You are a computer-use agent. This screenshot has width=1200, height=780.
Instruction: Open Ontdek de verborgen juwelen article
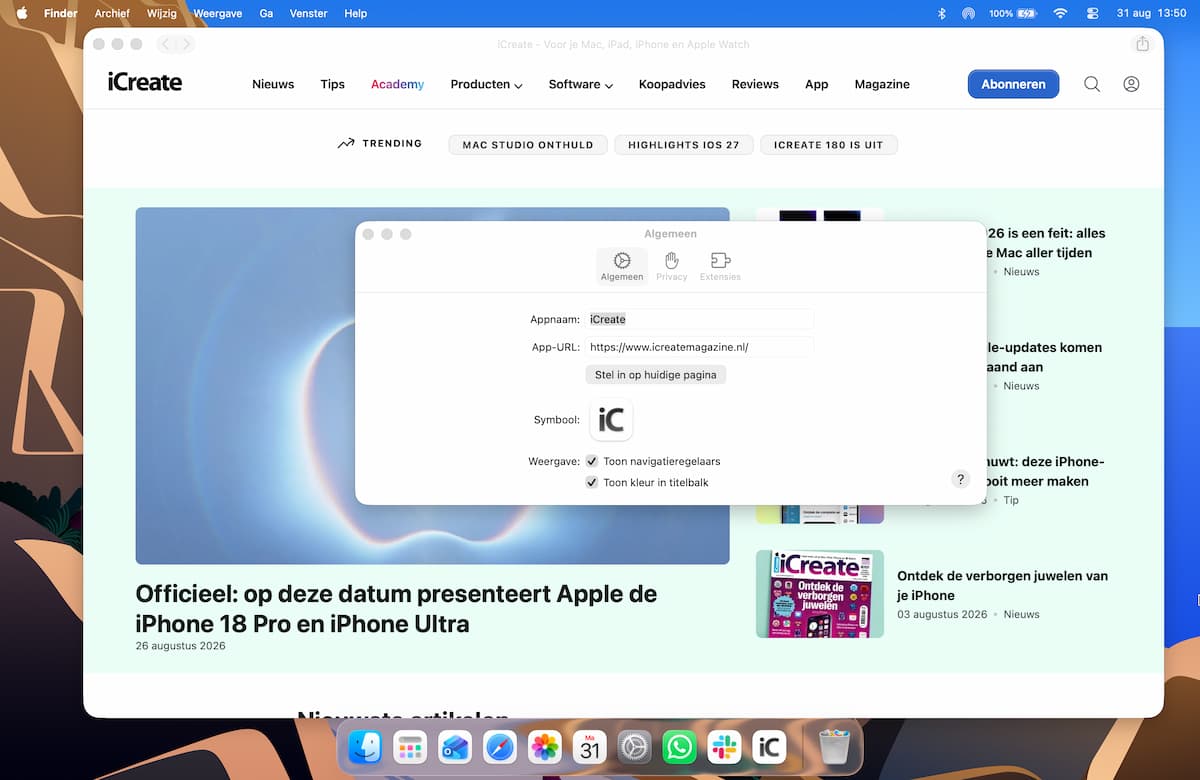(1002, 585)
